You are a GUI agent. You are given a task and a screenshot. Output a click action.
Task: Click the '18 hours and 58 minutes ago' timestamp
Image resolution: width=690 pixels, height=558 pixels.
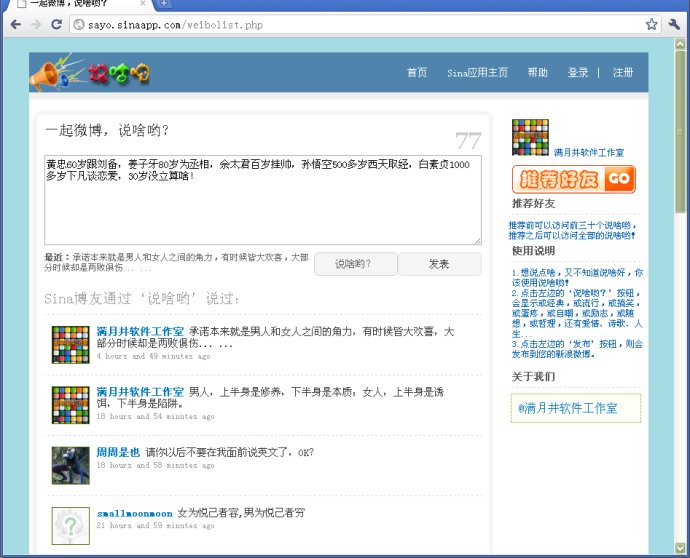pos(155,465)
